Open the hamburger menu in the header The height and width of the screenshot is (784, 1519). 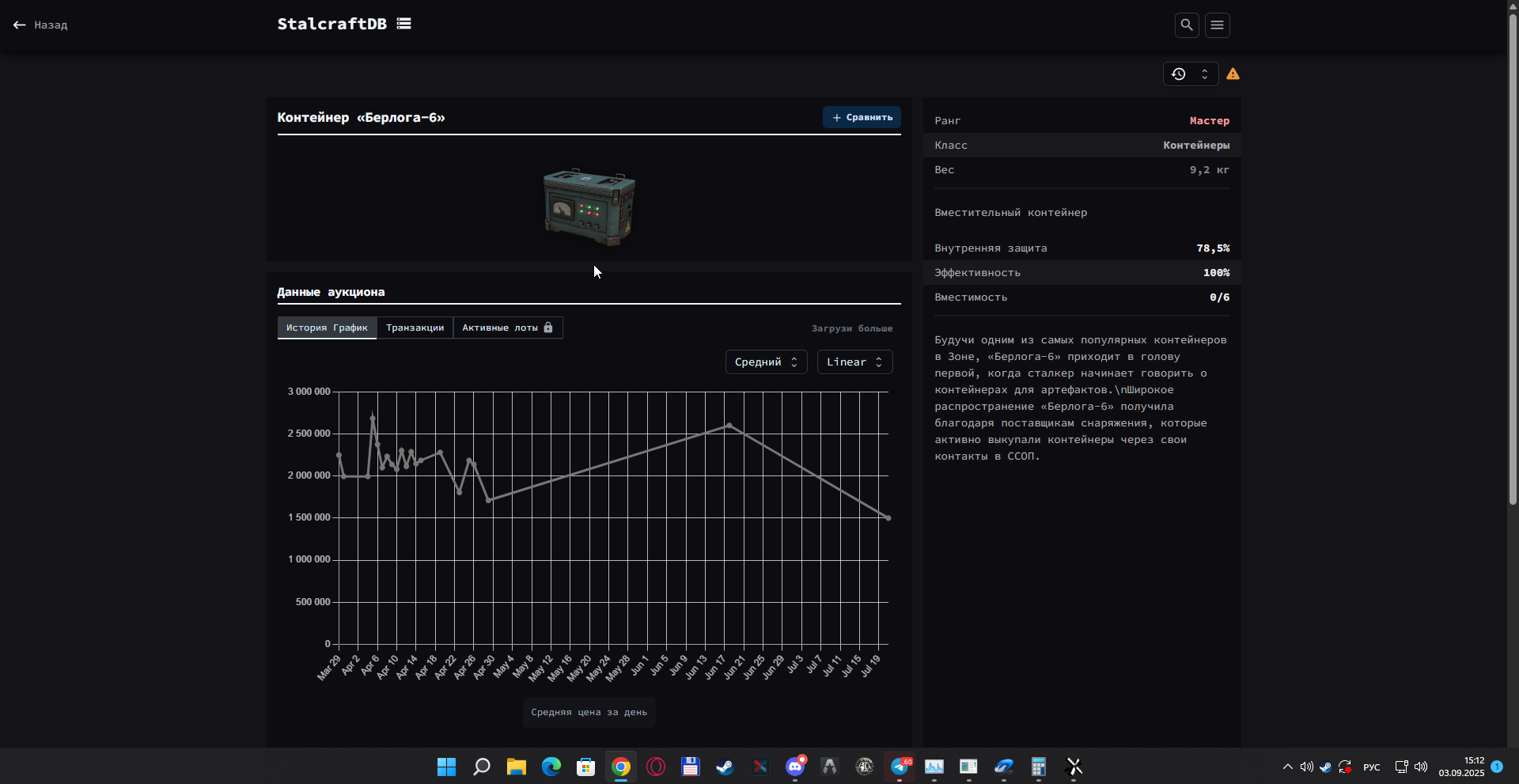(1217, 25)
